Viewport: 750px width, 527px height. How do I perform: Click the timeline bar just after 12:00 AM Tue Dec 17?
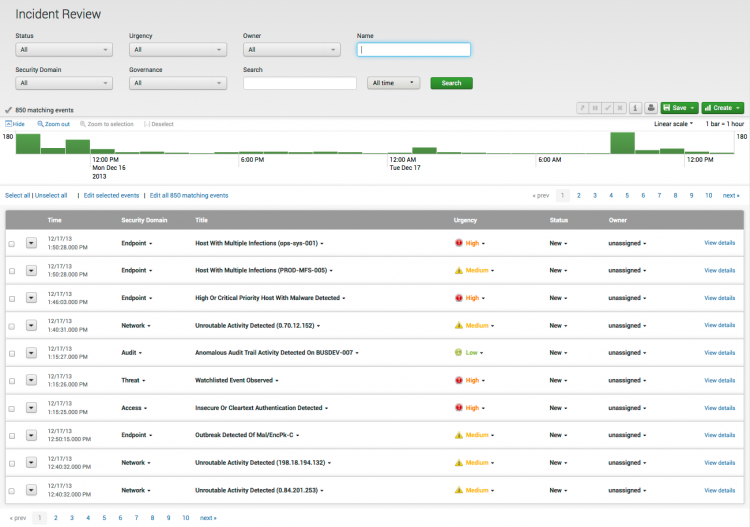424,151
